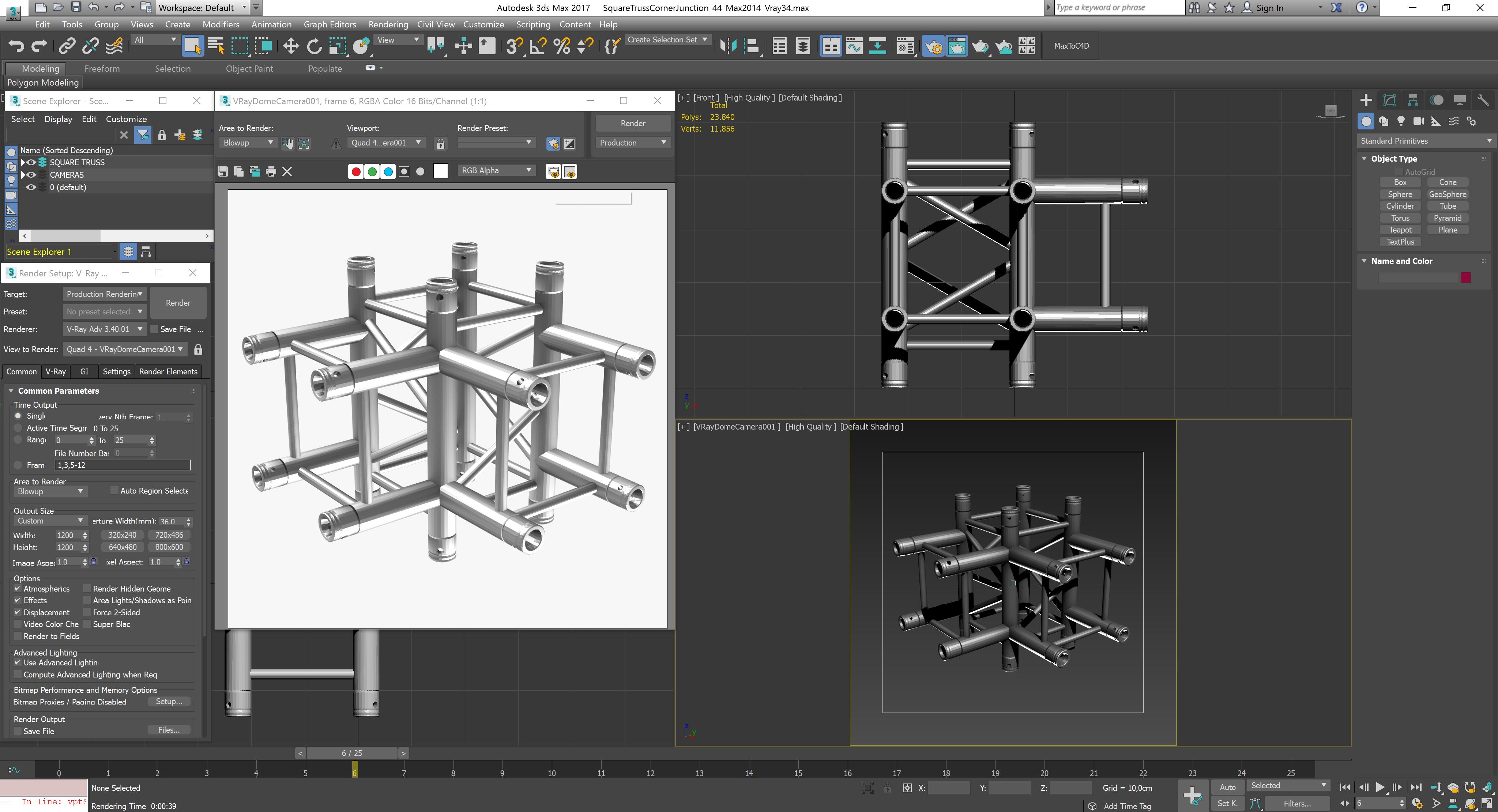This screenshot has width=1498, height=812.
Task: Click the Mirror tool icon
Action: [727, 46]
